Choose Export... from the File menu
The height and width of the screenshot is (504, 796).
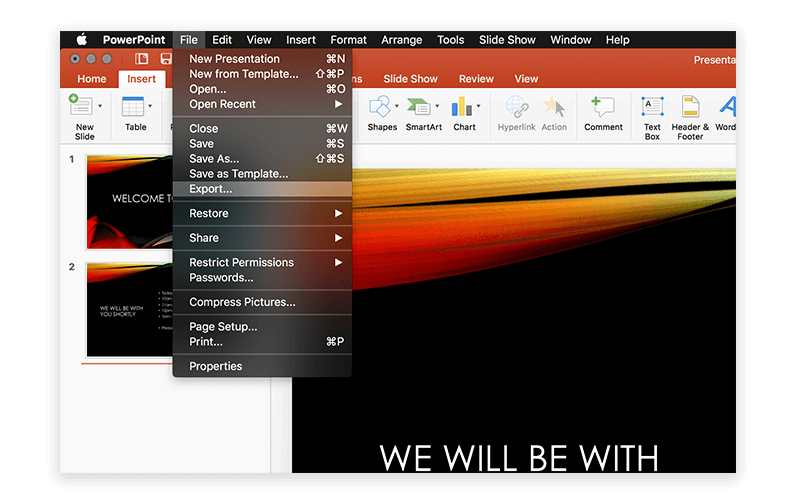[x=211, y=189]
